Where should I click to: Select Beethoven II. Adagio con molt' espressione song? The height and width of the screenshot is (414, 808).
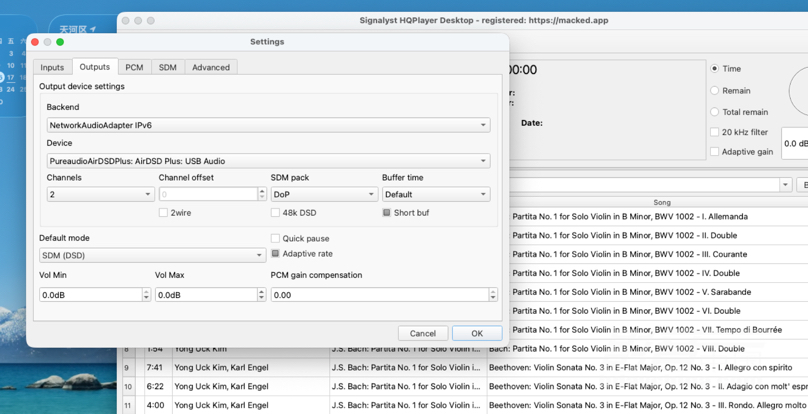(x=647, y=386)
